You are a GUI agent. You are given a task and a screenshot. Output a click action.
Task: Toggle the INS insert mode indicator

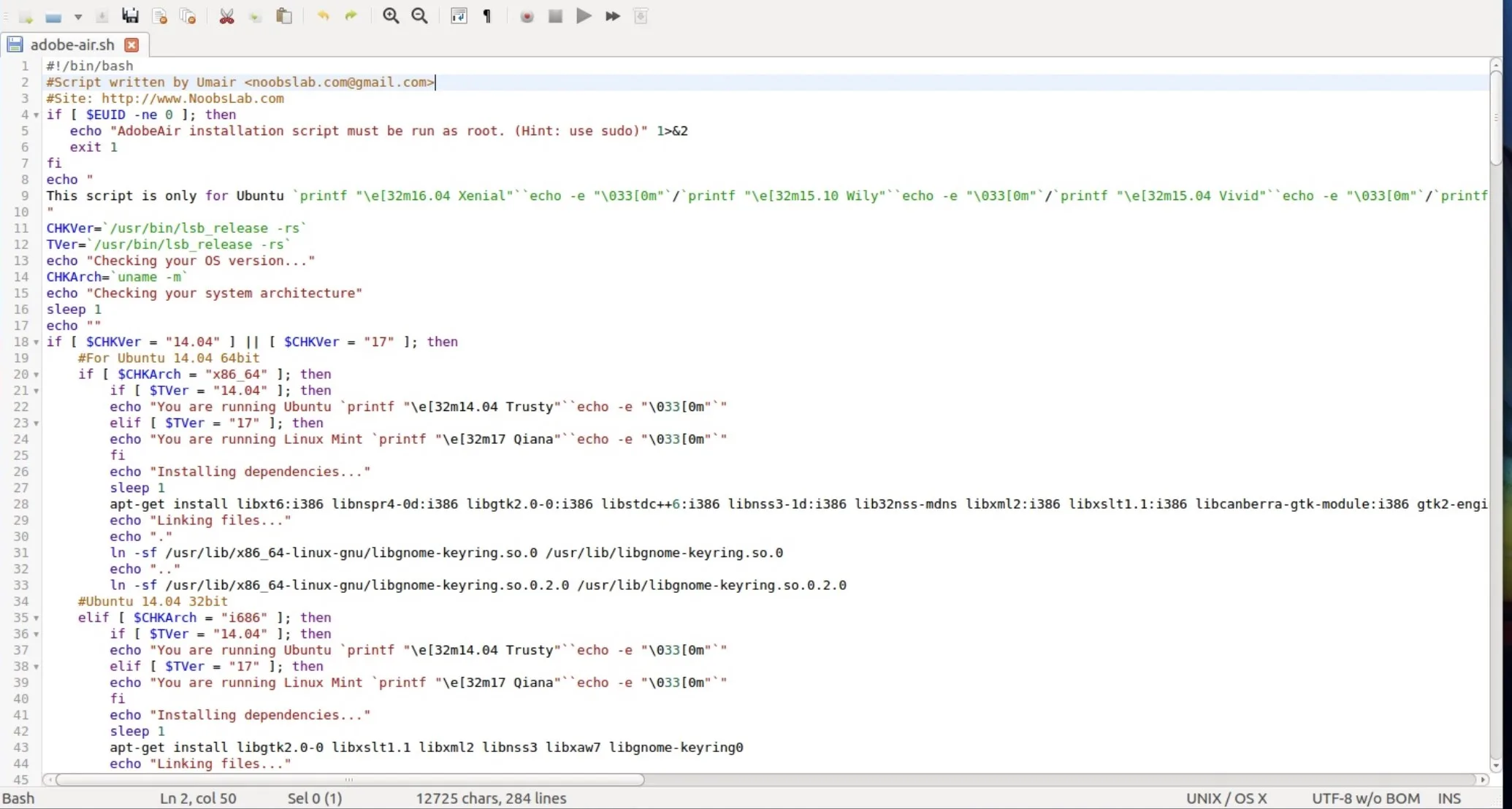pos(1449,798)
